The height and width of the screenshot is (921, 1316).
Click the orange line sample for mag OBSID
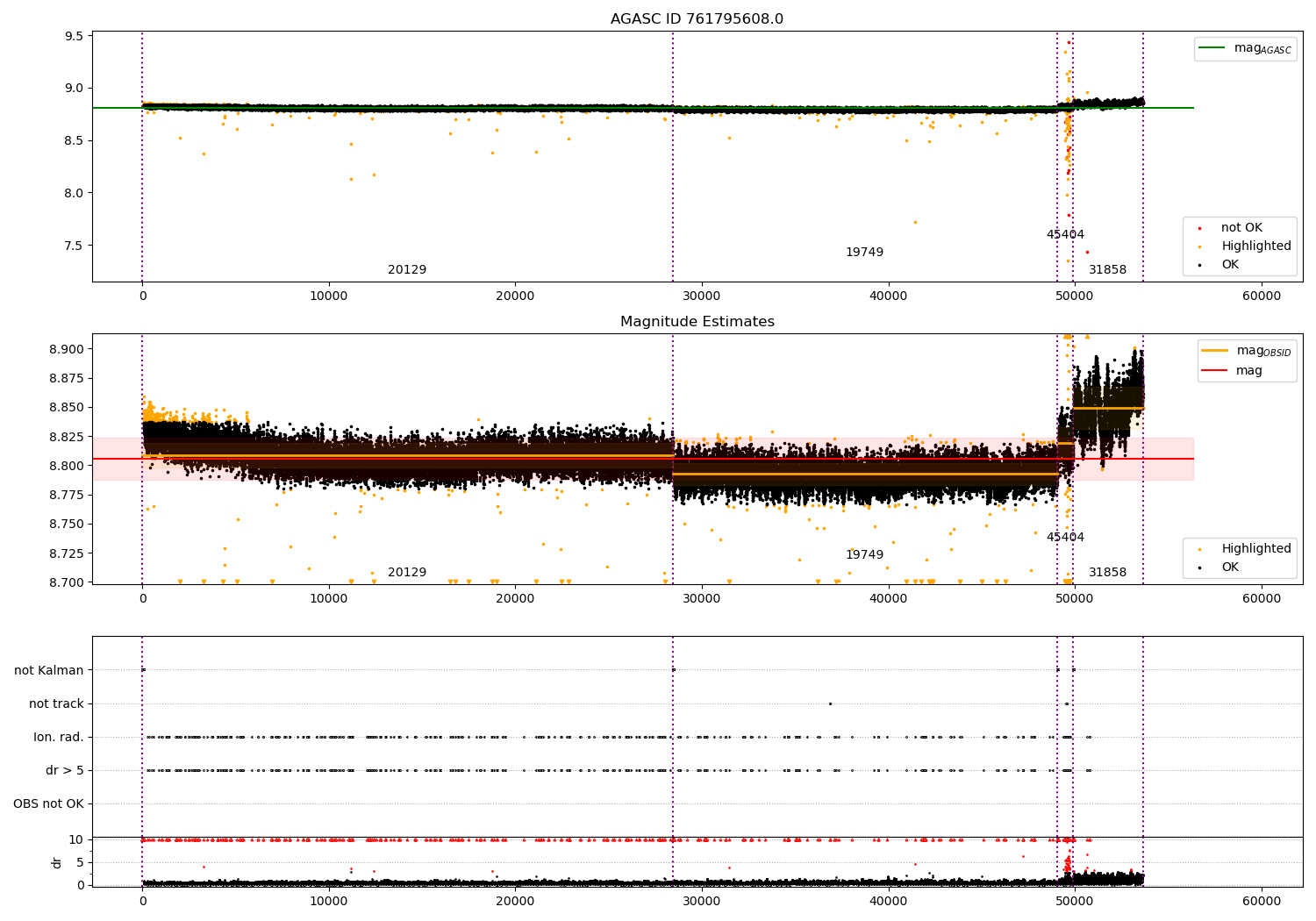point(1214,351)
